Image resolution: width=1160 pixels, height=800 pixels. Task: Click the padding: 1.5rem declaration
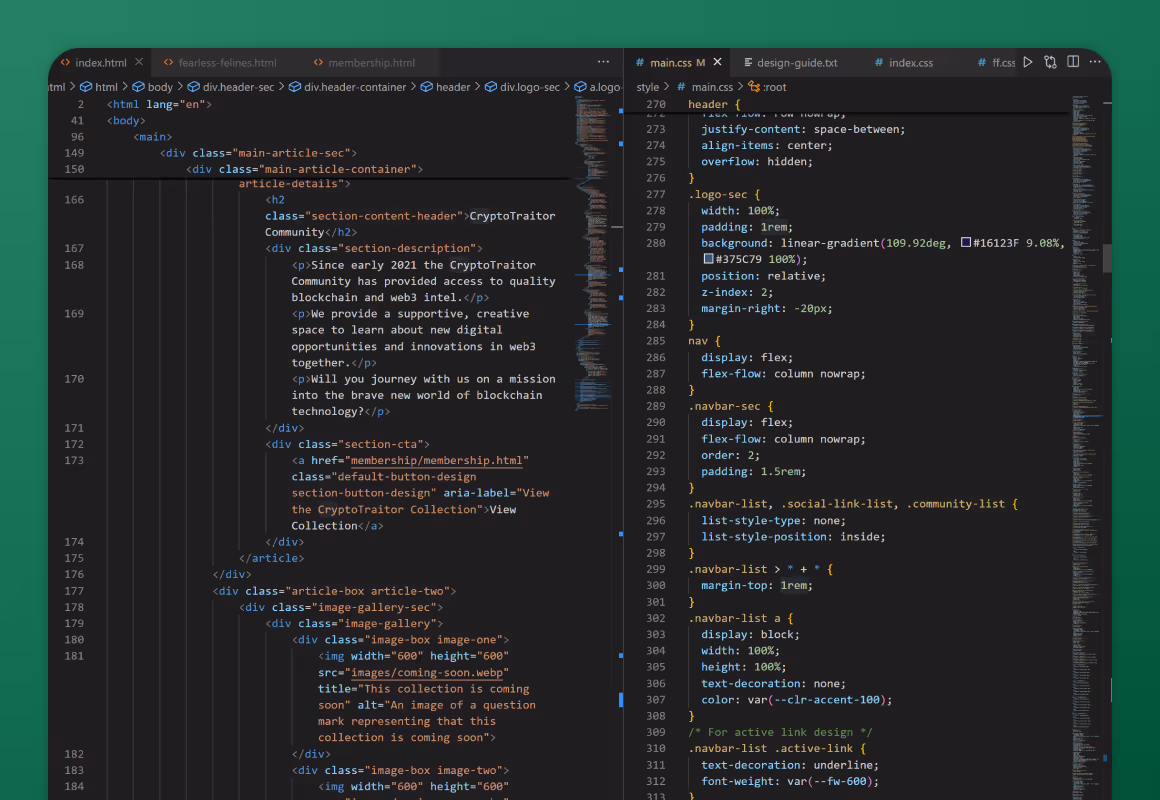tap(754, 471)
